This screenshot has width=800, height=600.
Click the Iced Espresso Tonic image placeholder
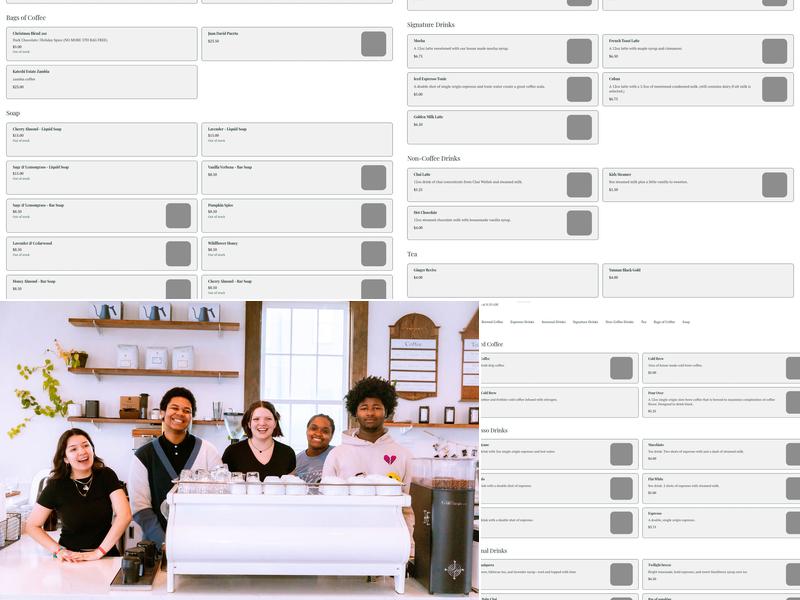click(x=578, y=89)
